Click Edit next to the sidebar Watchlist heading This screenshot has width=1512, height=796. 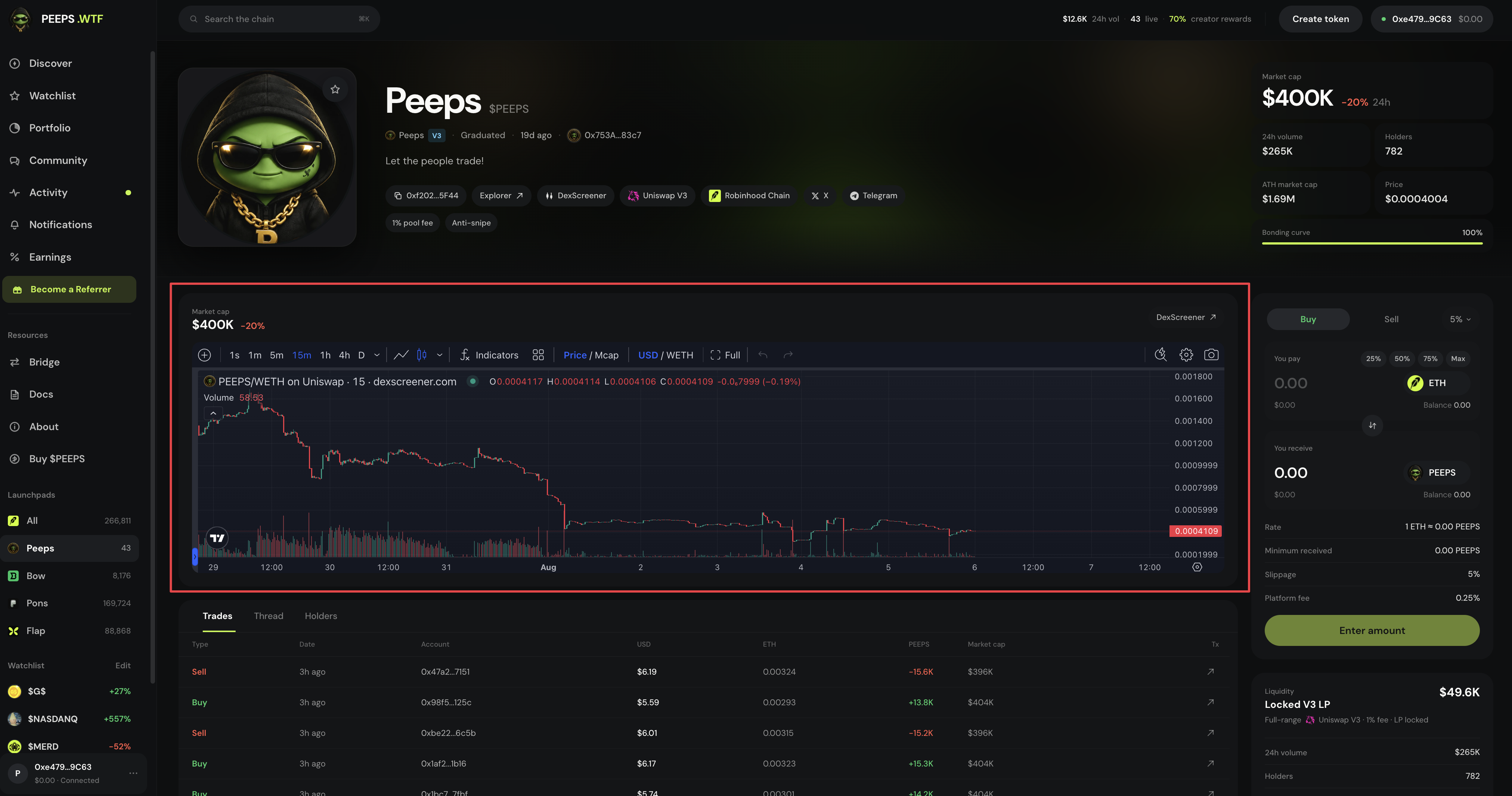click(x=123, y=665)
